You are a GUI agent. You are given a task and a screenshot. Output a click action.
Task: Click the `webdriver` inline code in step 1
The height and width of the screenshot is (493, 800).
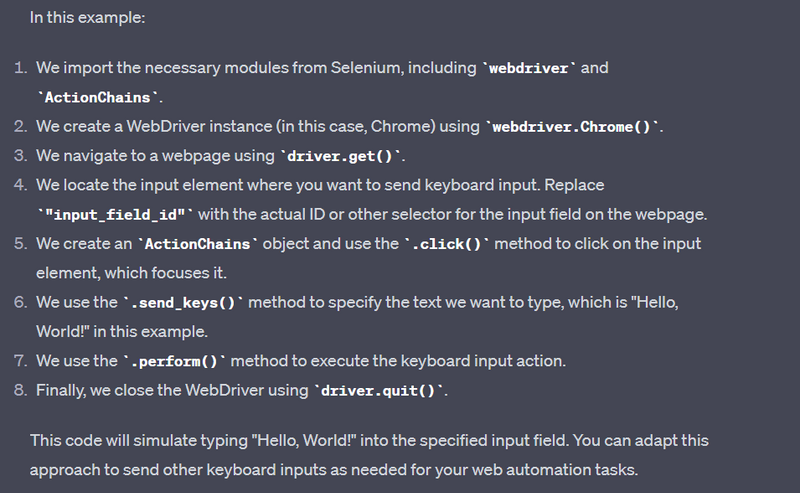click(x=529, y=69)
